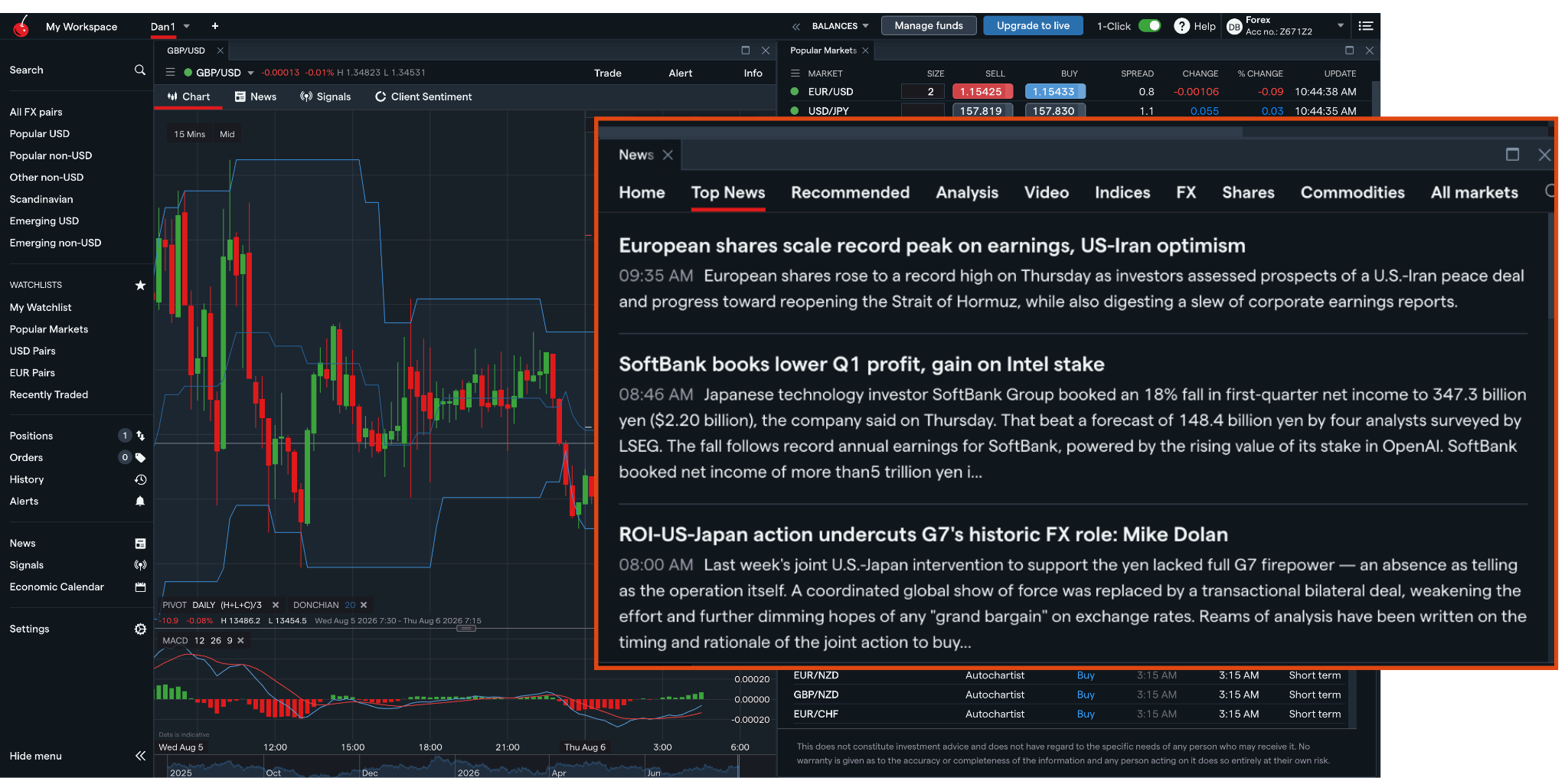Screen dimensions: 1568x778
Task: Select the Indices news tab
Action: [1122, 193]
